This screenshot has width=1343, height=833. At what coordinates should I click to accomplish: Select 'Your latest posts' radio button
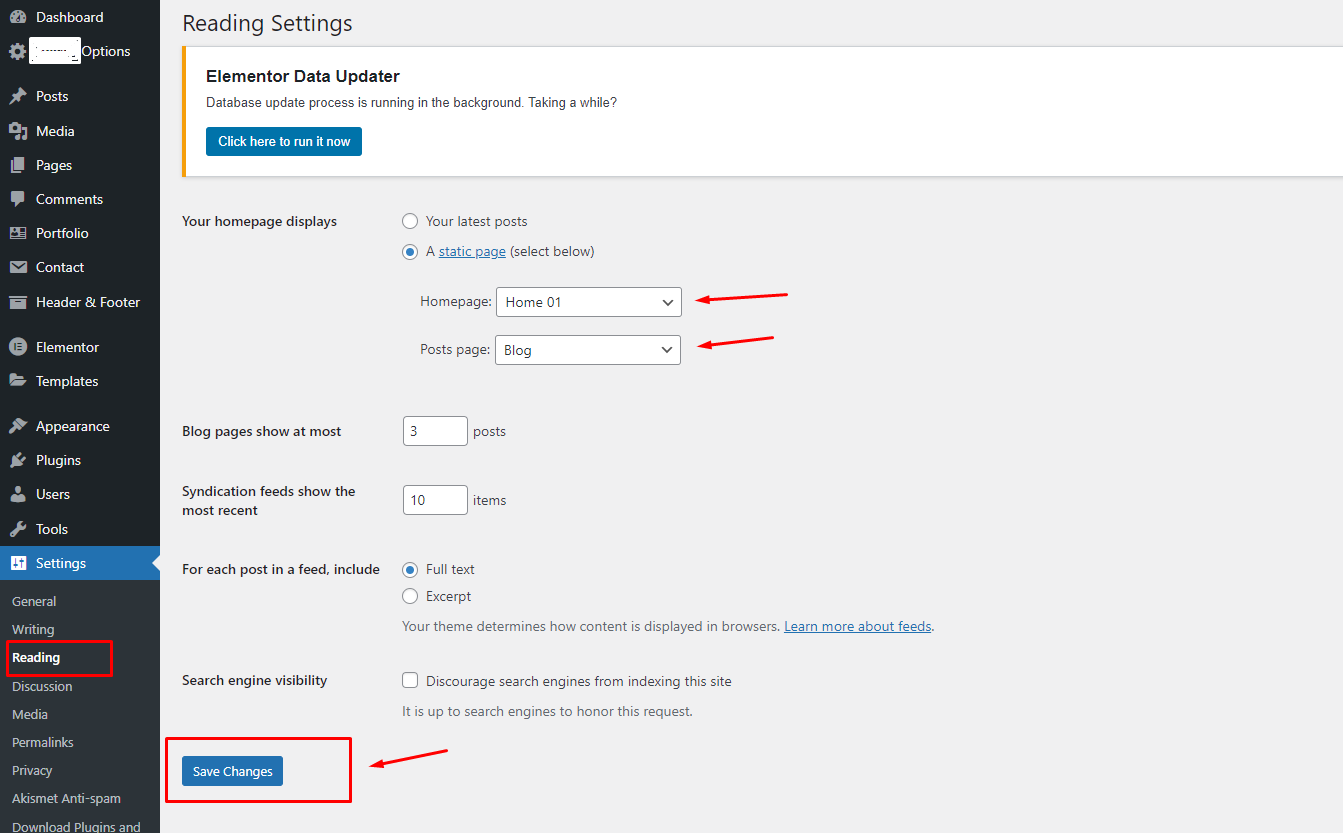pos(410,221)
